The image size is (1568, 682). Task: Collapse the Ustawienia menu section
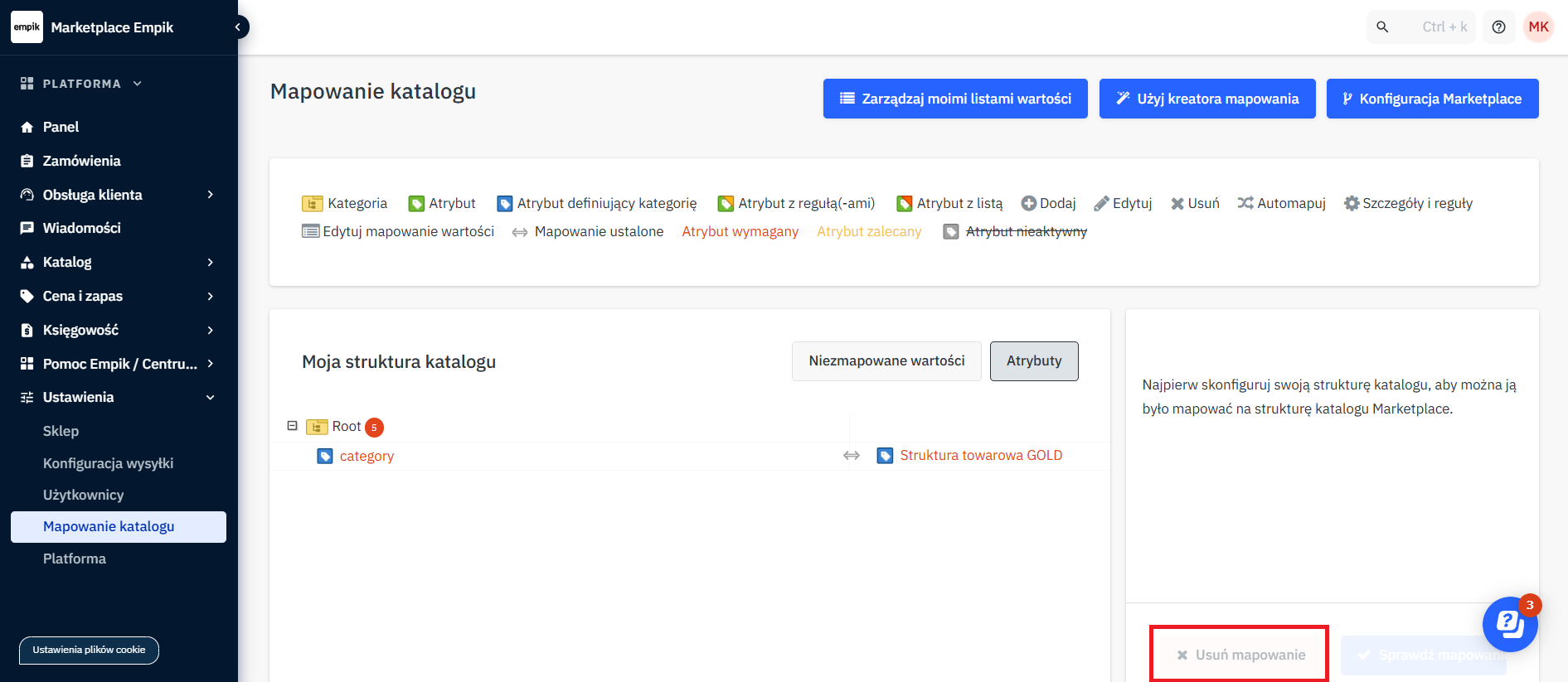[x=210, y=398]
